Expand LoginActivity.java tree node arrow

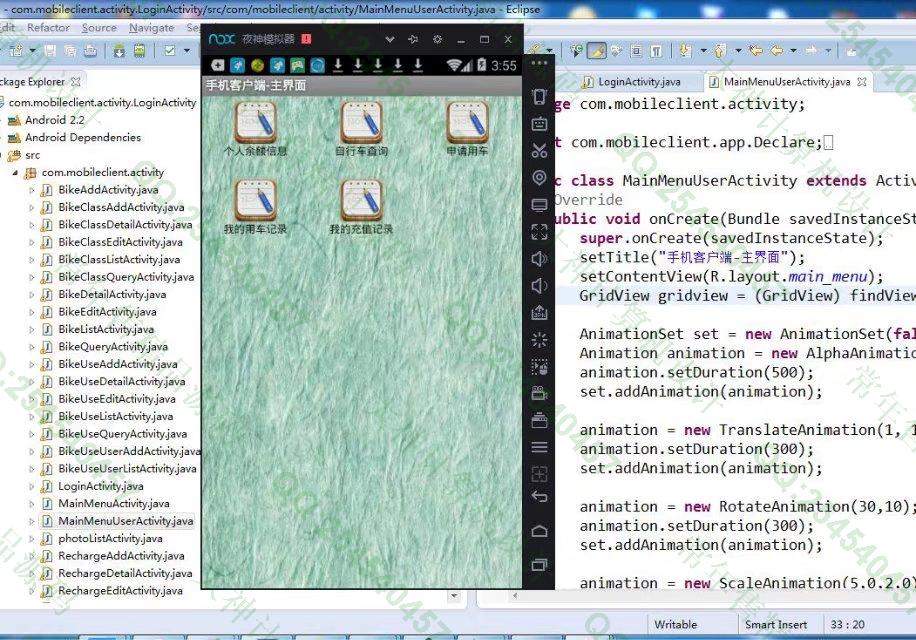coord(32,486)
